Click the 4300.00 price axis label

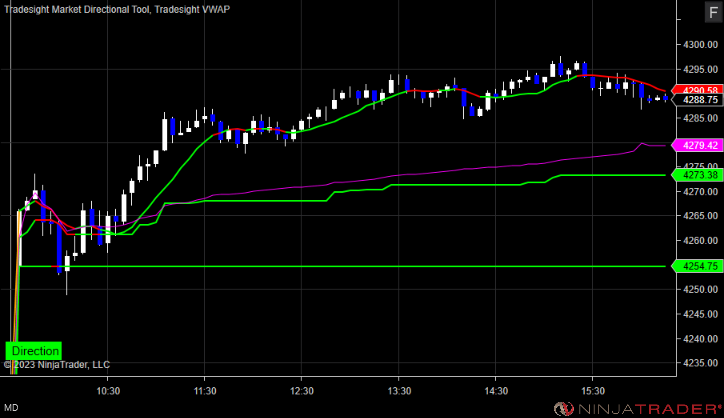pos(700,45)
